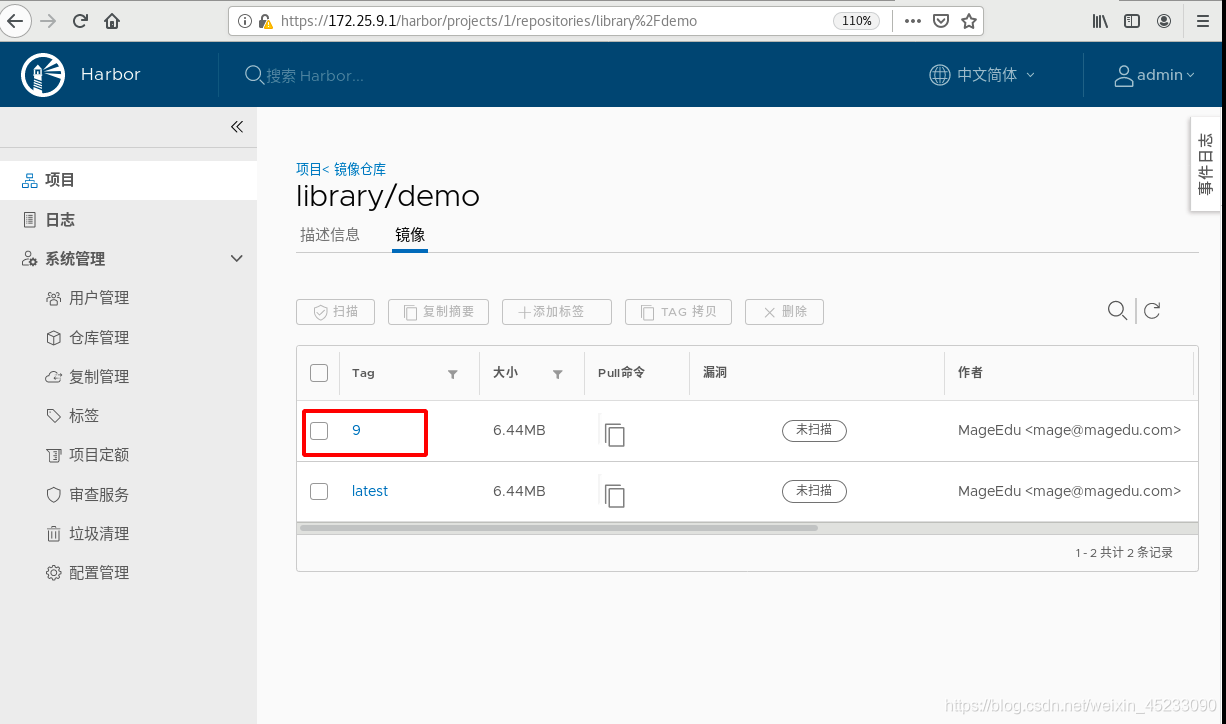Click the 复制摘要 button
Screen dimensions: 1226x724
point(438,312)
